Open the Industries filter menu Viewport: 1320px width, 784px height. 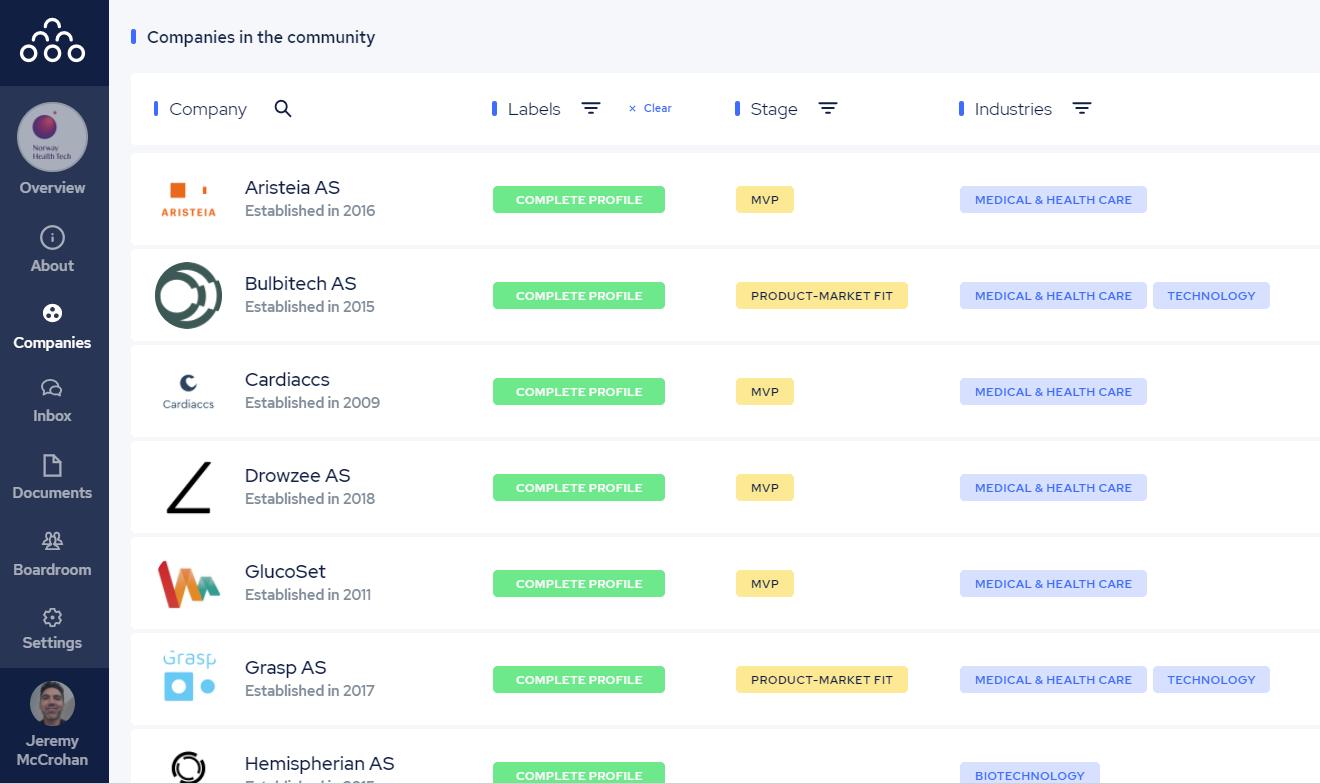coord(1082,108)
